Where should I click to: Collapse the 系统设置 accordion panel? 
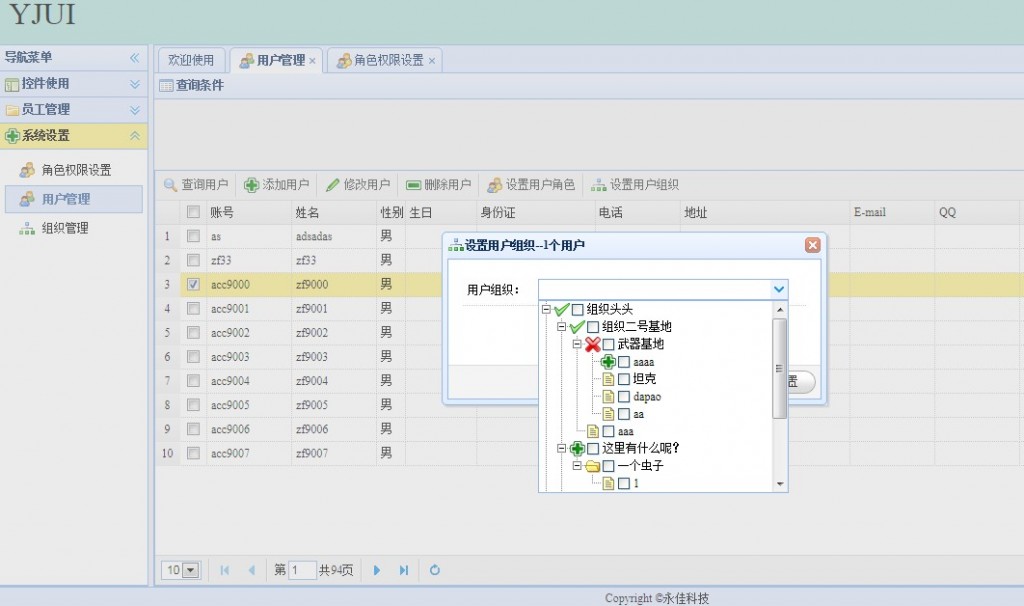point(135,136)
